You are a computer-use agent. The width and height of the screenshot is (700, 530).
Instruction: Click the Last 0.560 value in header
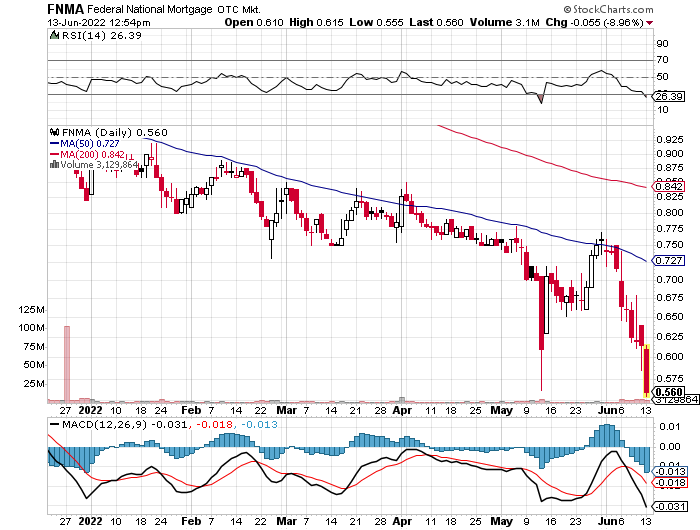pyautogui.click(x=436, y=22)
